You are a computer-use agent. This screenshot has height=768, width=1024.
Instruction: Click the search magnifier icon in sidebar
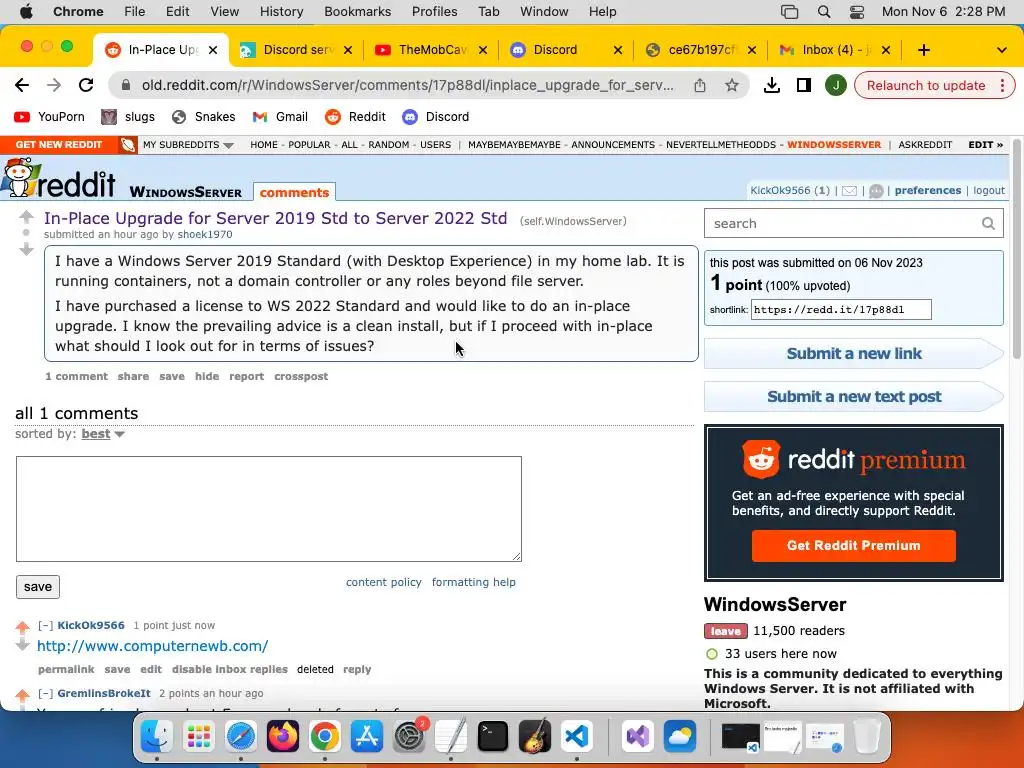[988, 223]
